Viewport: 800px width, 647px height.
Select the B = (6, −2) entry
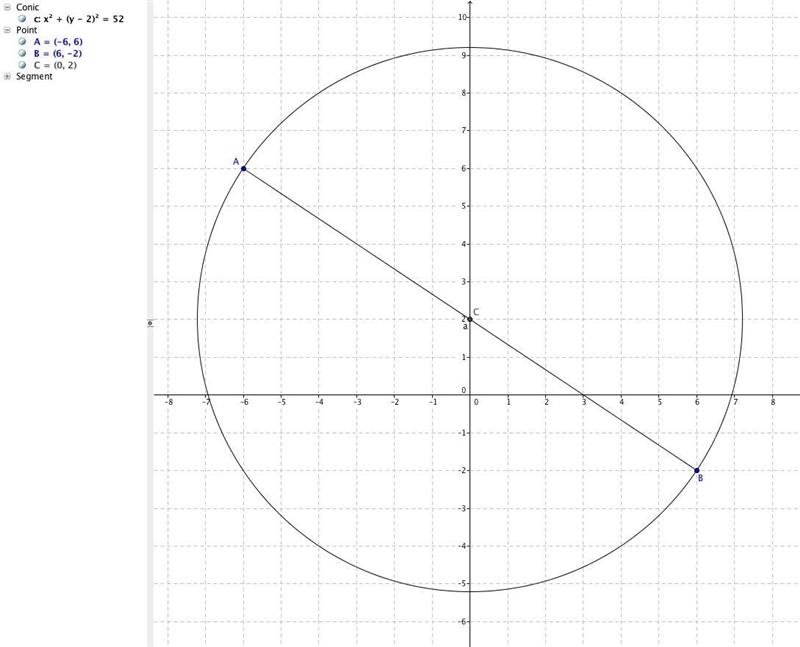point(58,54)
